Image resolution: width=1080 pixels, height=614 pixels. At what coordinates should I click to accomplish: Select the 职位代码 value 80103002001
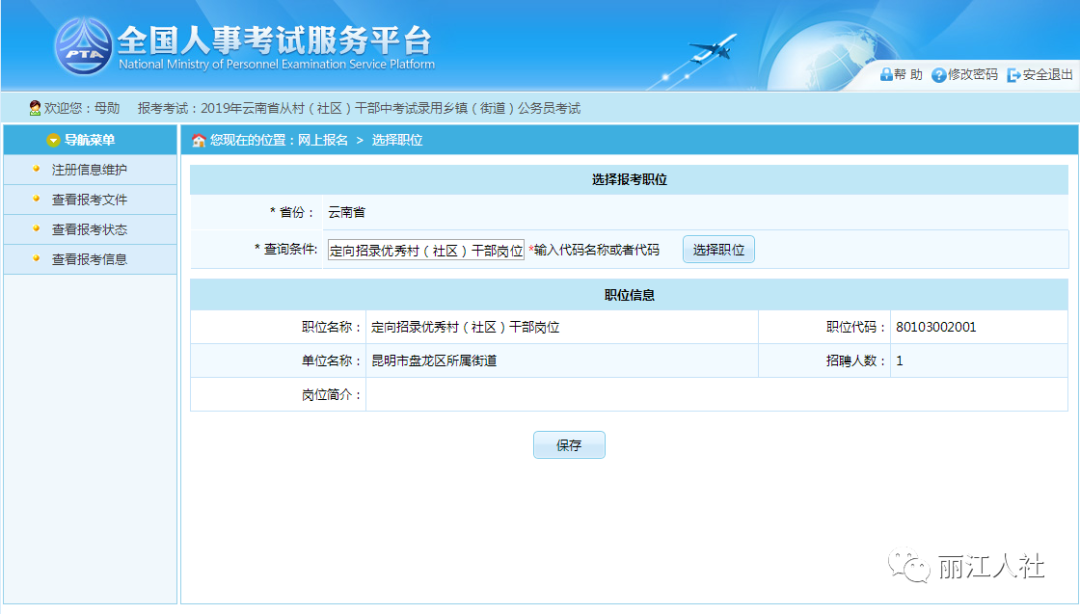(x=936, y=327)
